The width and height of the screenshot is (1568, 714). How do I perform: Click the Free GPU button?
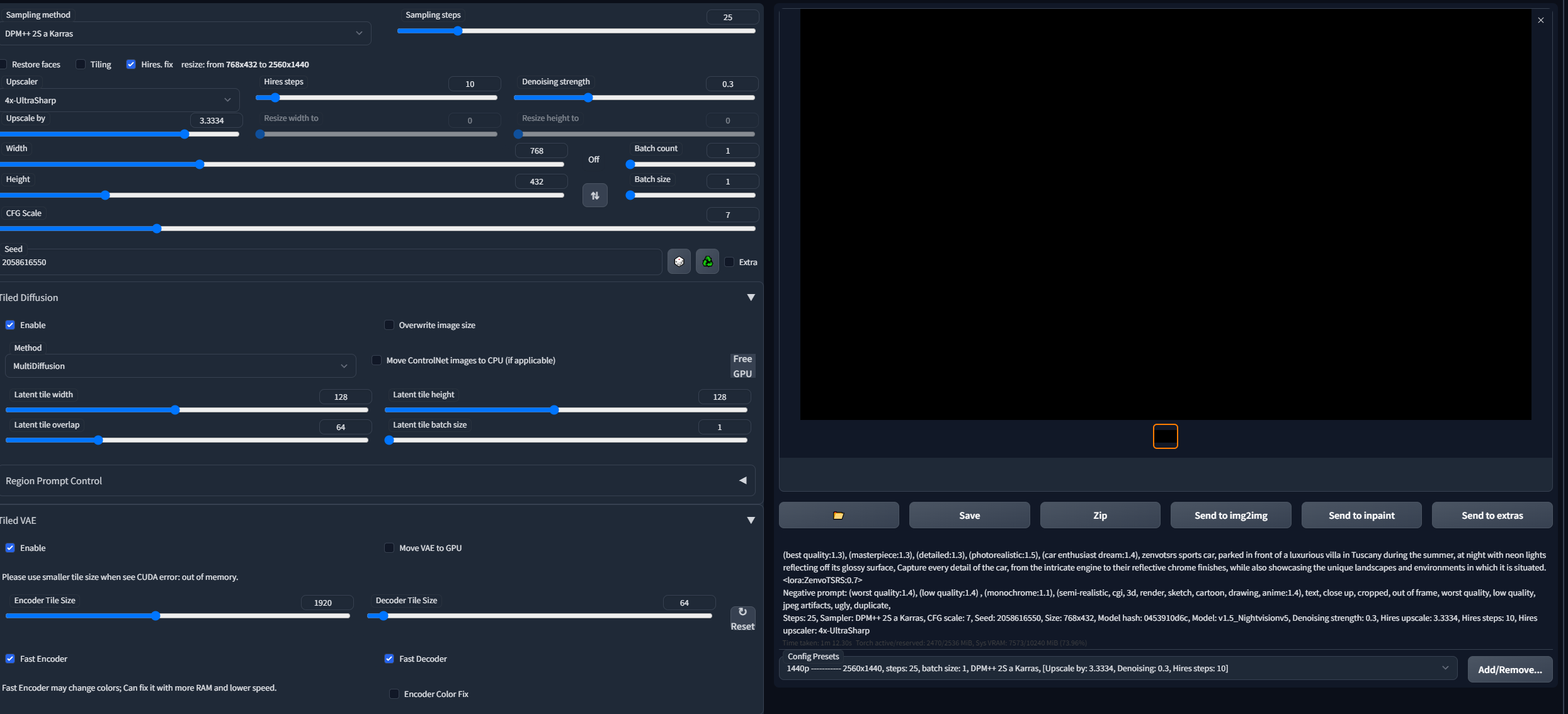point(742,366)
